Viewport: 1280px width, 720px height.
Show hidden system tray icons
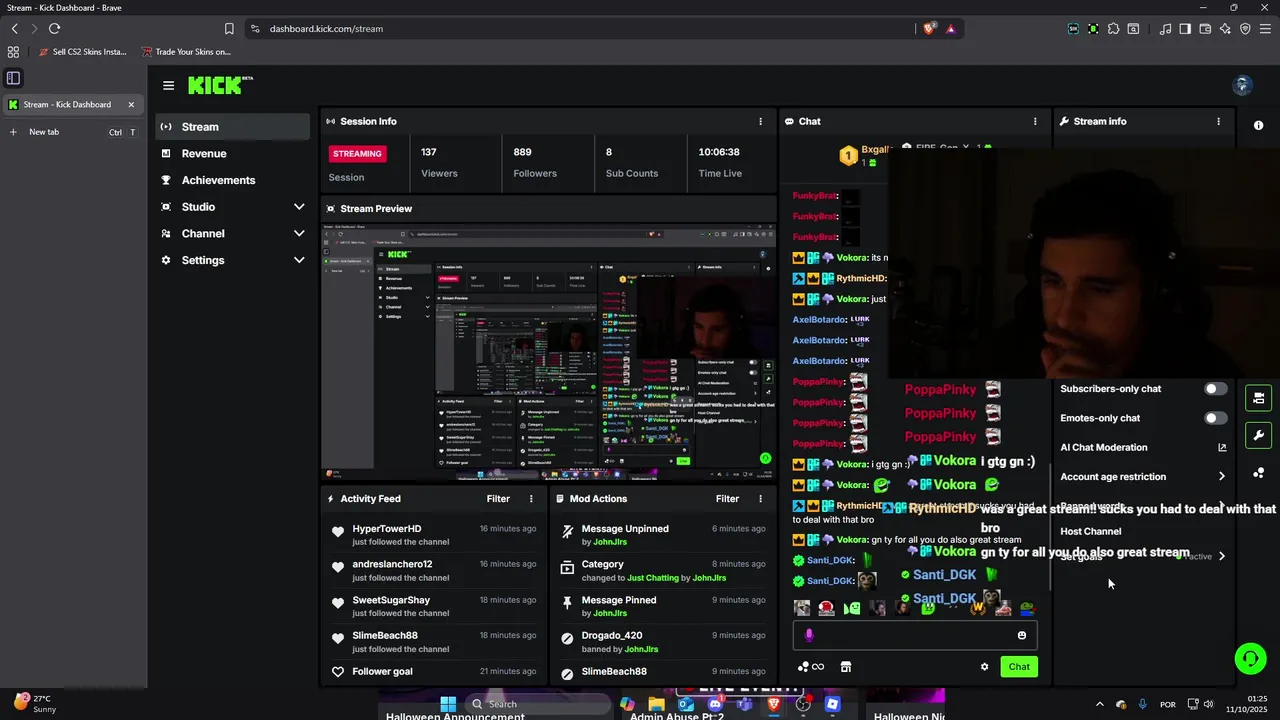(x=1099, y=704)
